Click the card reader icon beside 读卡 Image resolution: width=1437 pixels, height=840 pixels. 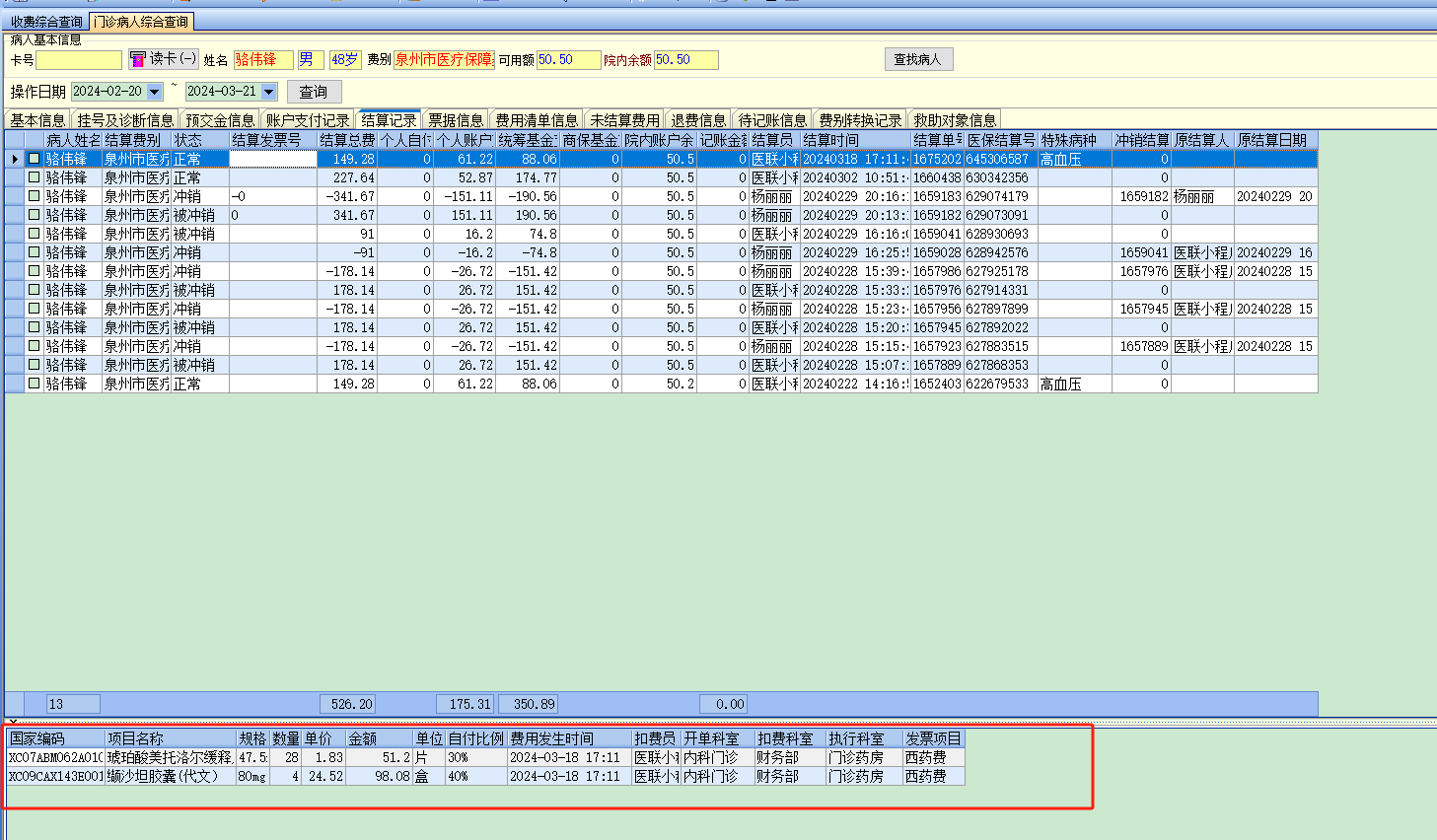[x=138, y=59]
